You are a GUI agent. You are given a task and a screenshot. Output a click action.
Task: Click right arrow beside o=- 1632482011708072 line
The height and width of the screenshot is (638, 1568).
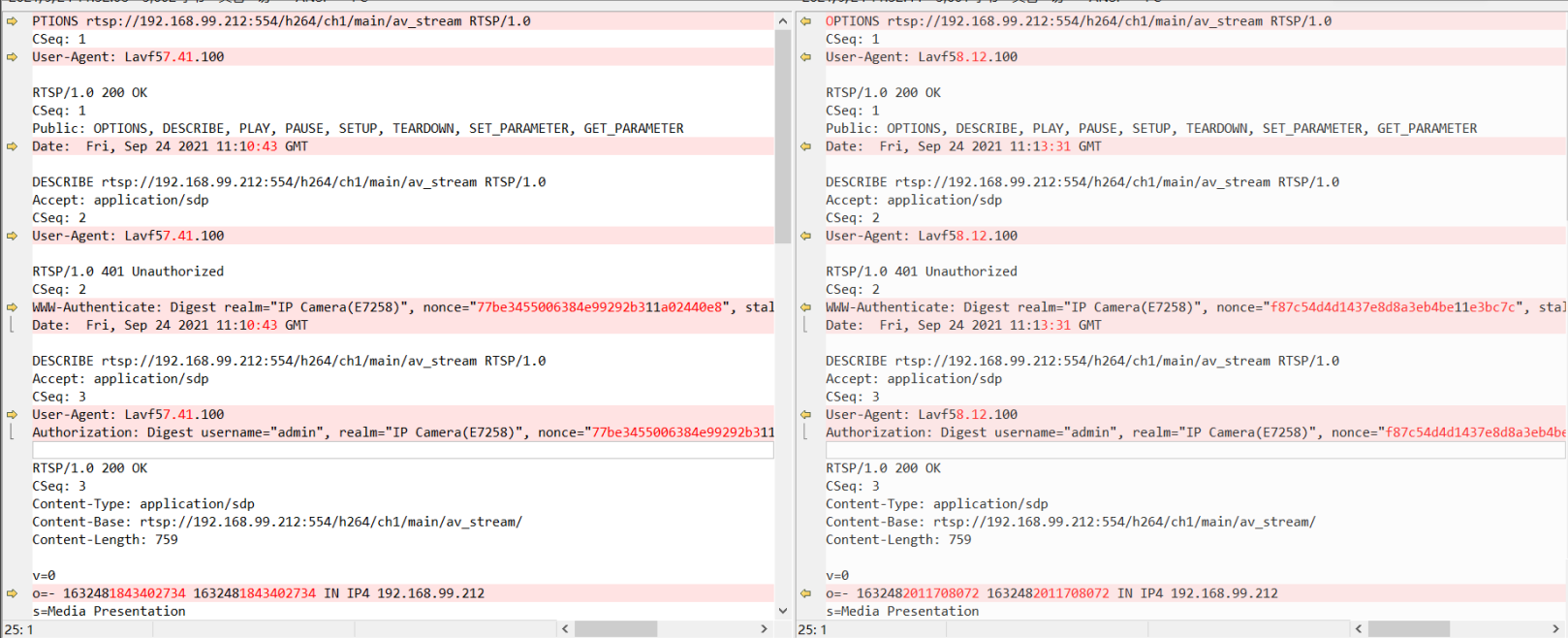point(805,593)
